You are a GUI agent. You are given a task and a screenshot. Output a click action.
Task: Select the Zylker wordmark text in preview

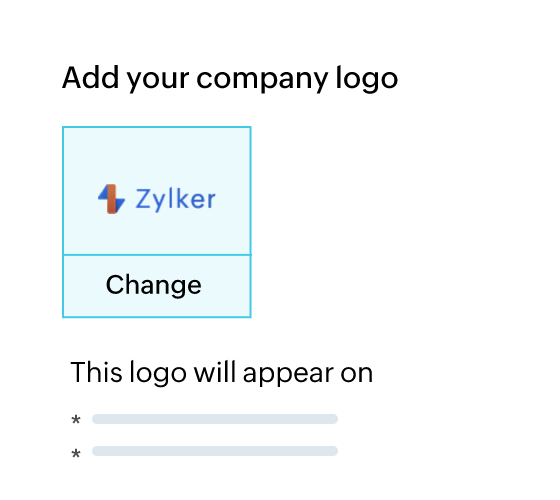175,199
